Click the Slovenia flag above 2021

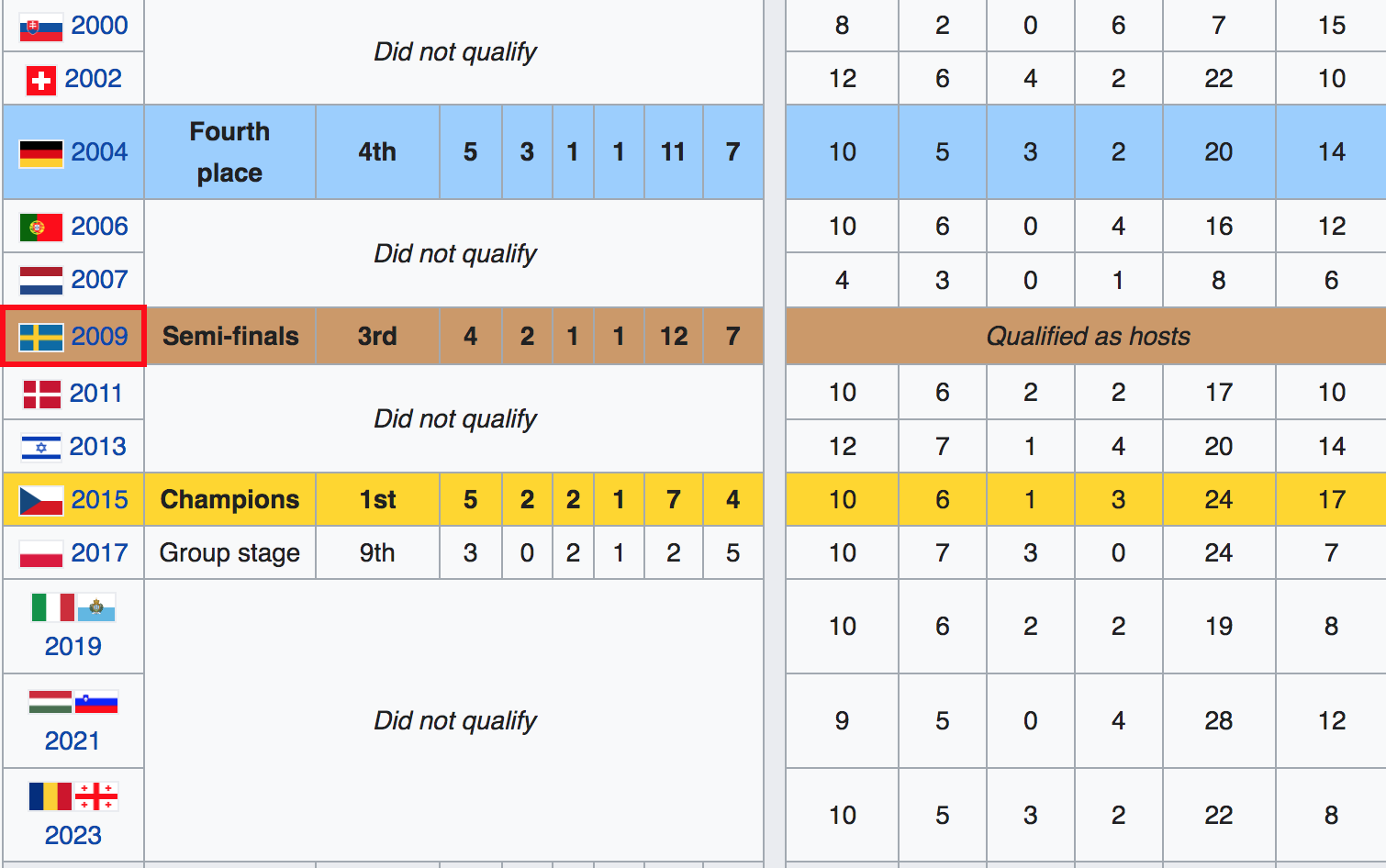pos(96,702)
